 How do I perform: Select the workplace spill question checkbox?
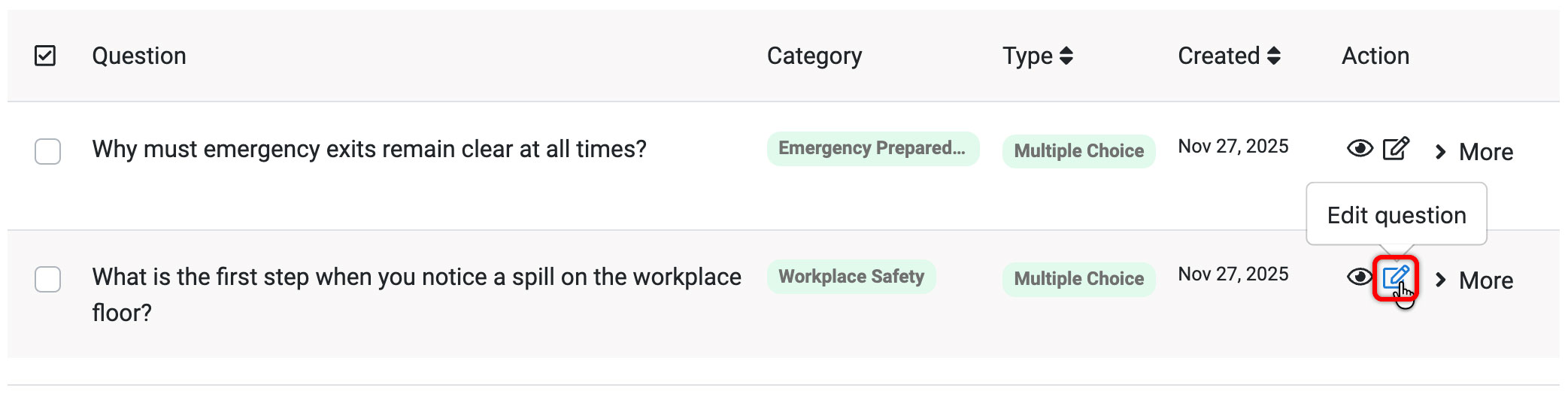pyautogui.click(x=47, y=279)
